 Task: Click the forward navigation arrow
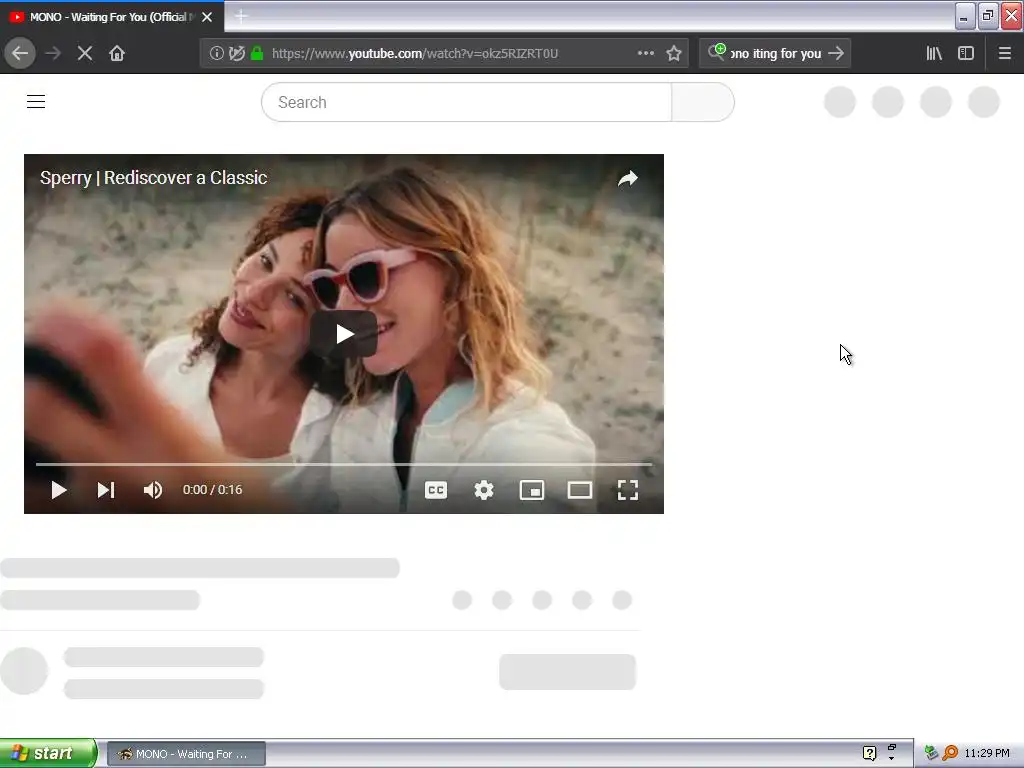(x=53, y=53)
